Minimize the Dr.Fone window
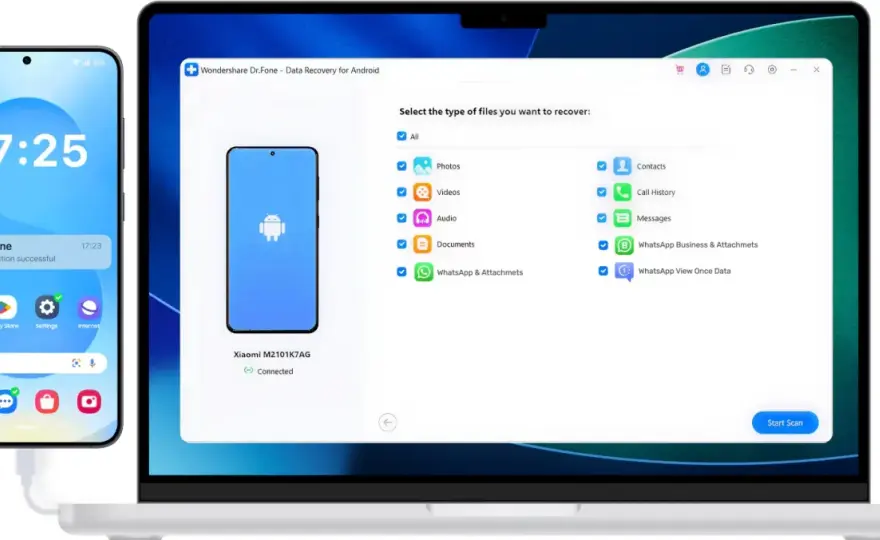The width and height of the screenshot is (880, 540). (x=794, y=70)
